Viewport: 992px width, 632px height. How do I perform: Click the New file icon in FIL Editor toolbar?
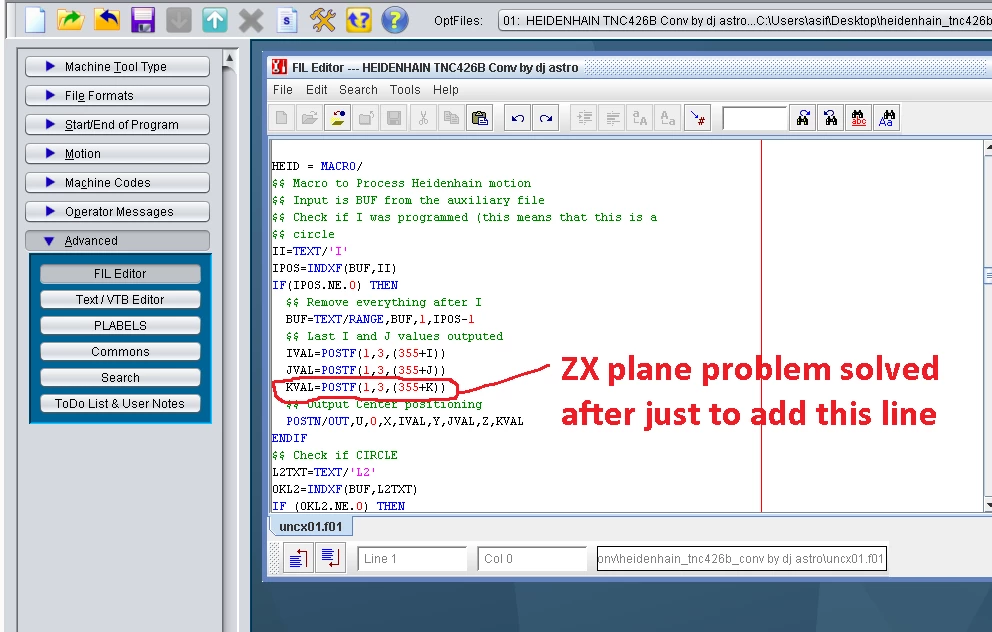(282, 118)
